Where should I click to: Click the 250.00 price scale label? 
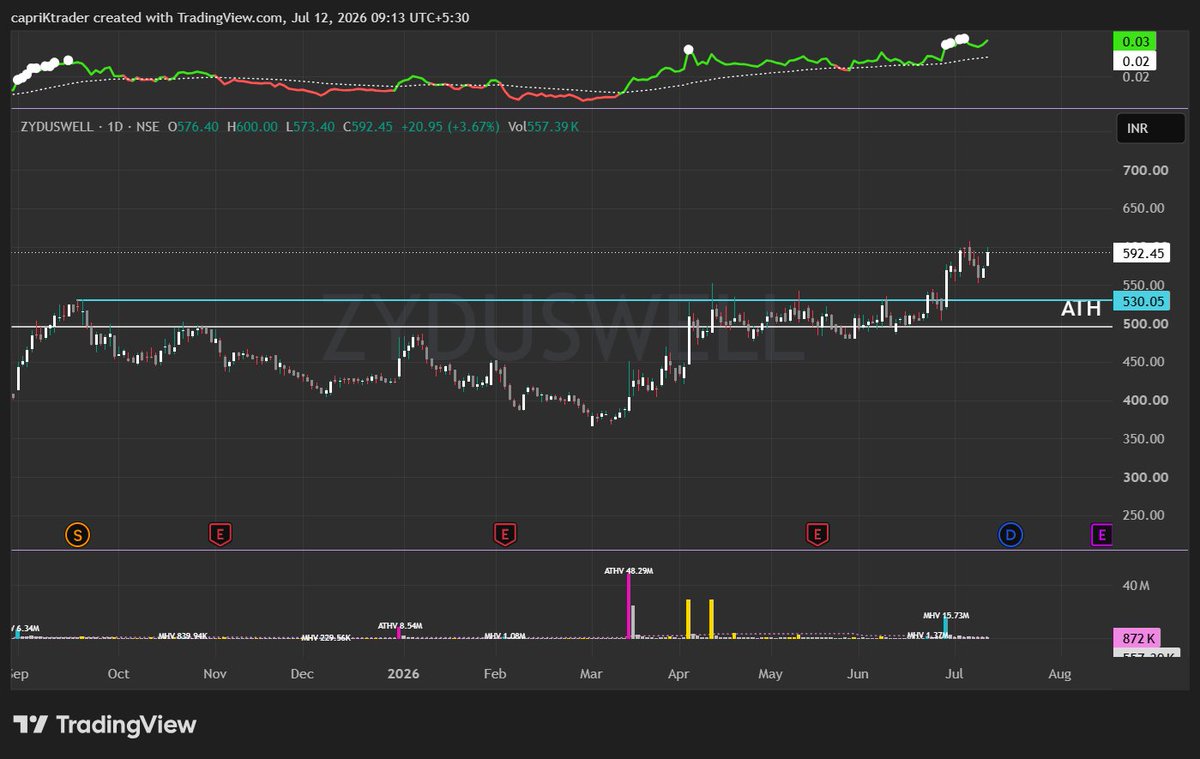[x=1145, y=515]
